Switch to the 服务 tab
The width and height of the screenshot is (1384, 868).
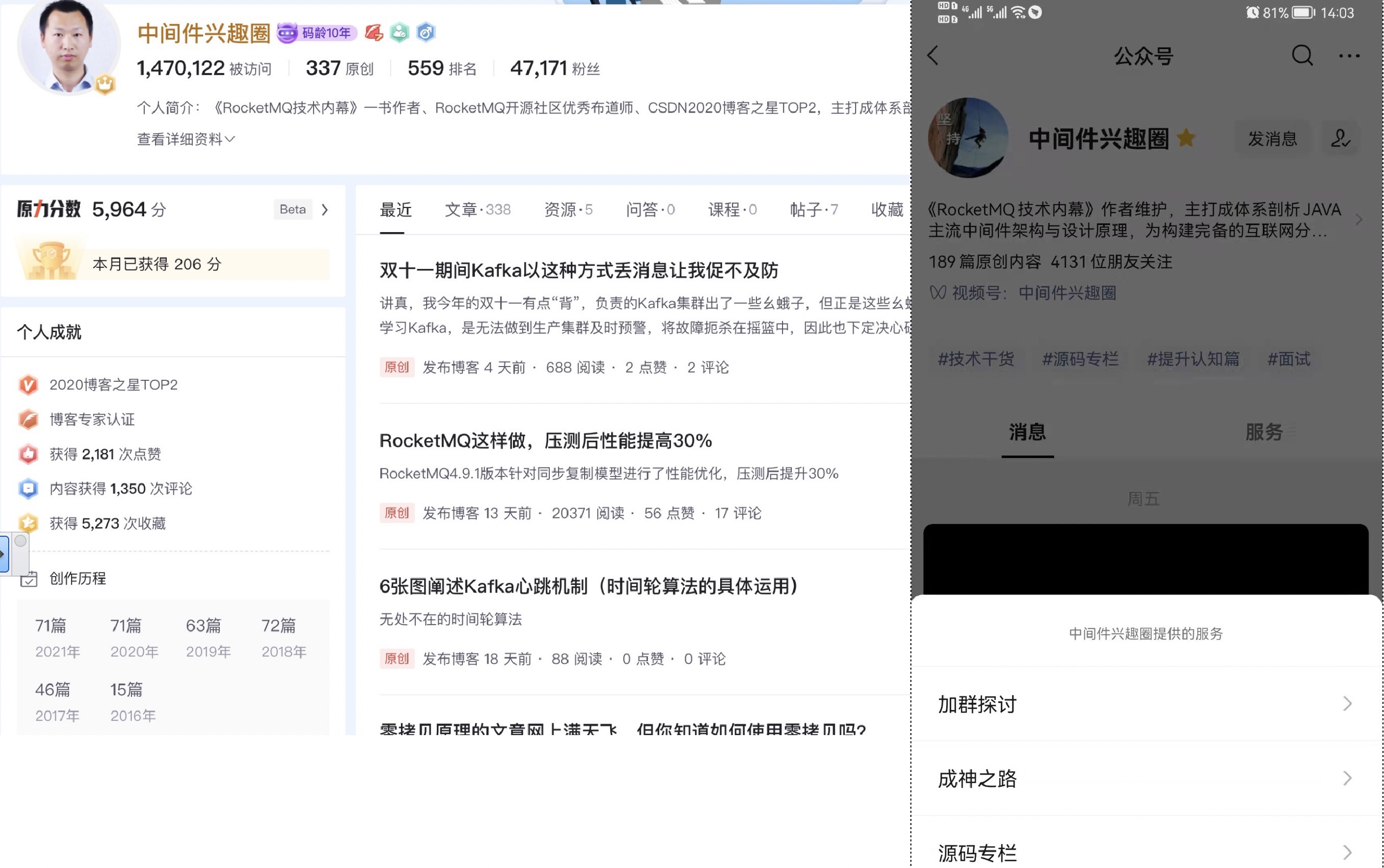pos(1263,432)
